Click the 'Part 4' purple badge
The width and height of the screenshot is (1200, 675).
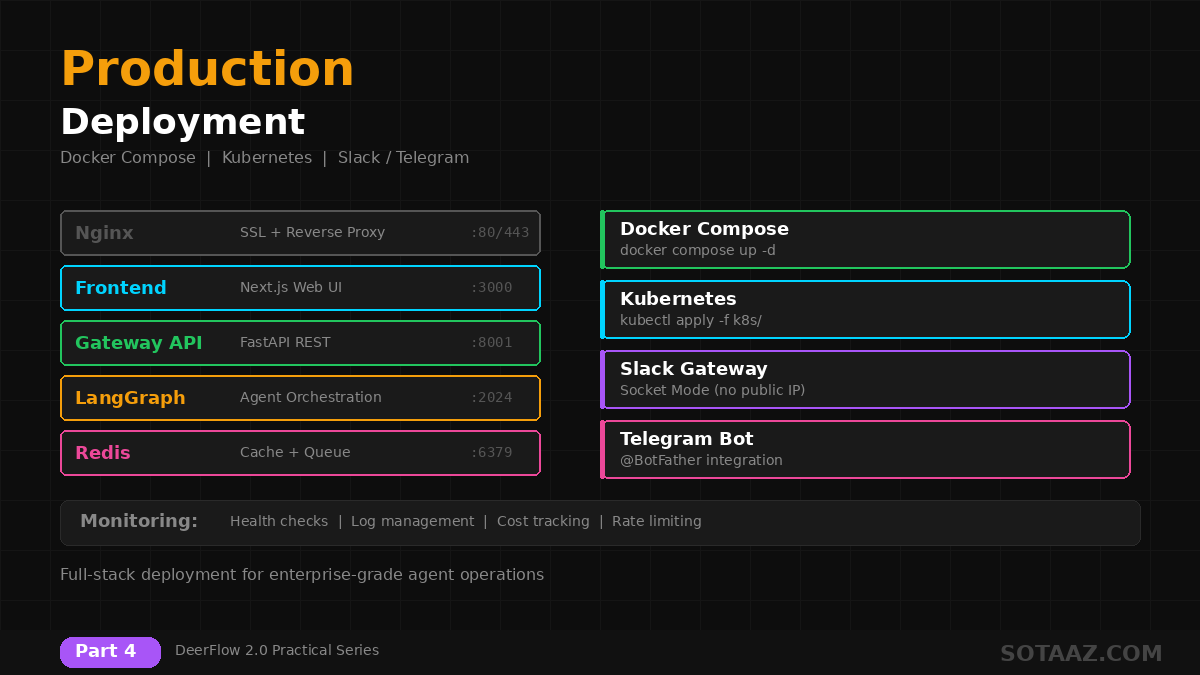[x=110, y=652]
